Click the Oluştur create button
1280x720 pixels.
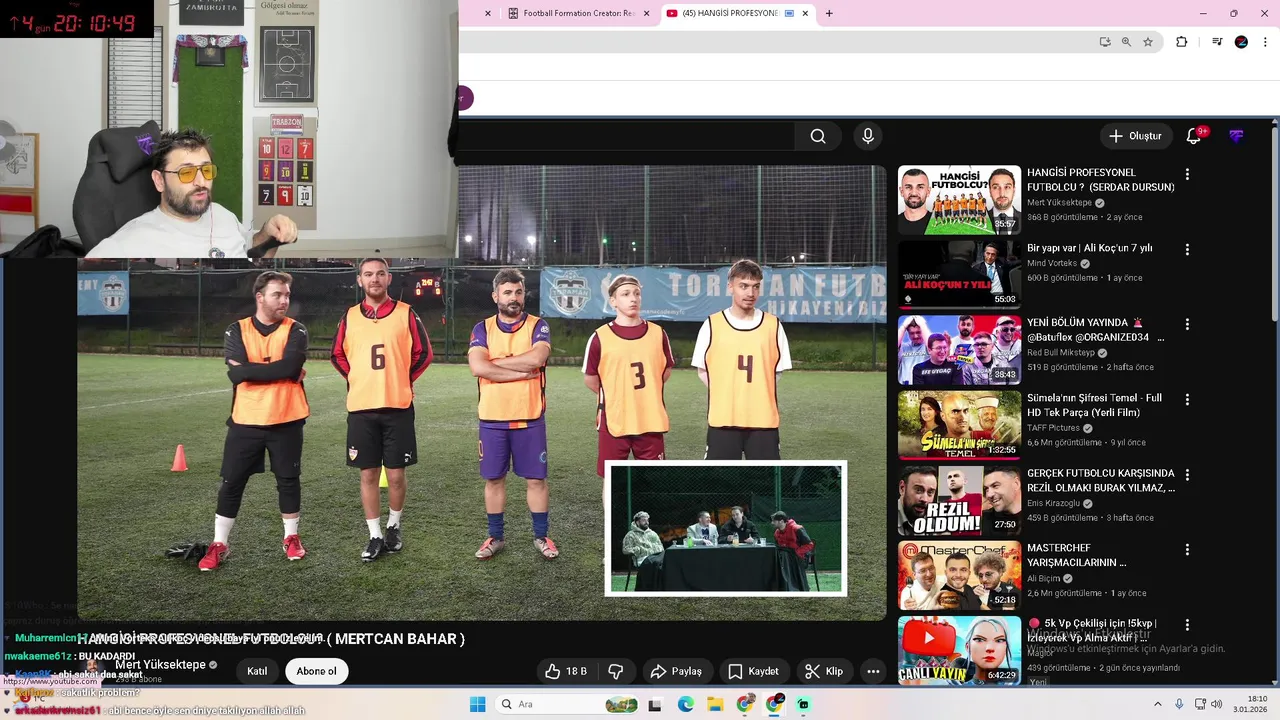tap(1136, 136)
